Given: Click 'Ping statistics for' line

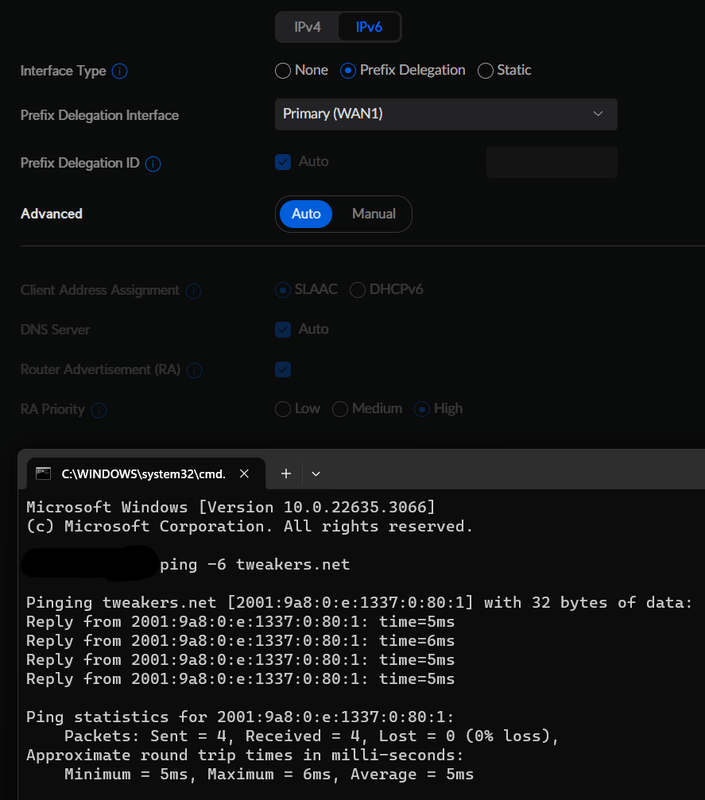Looking at the screenshot, I should pos(240,717).
